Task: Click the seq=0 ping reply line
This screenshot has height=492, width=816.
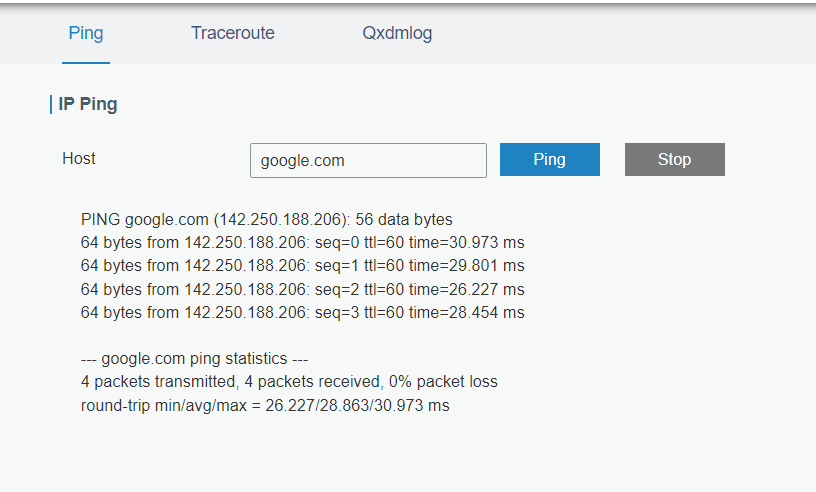Action: (302, 243)
